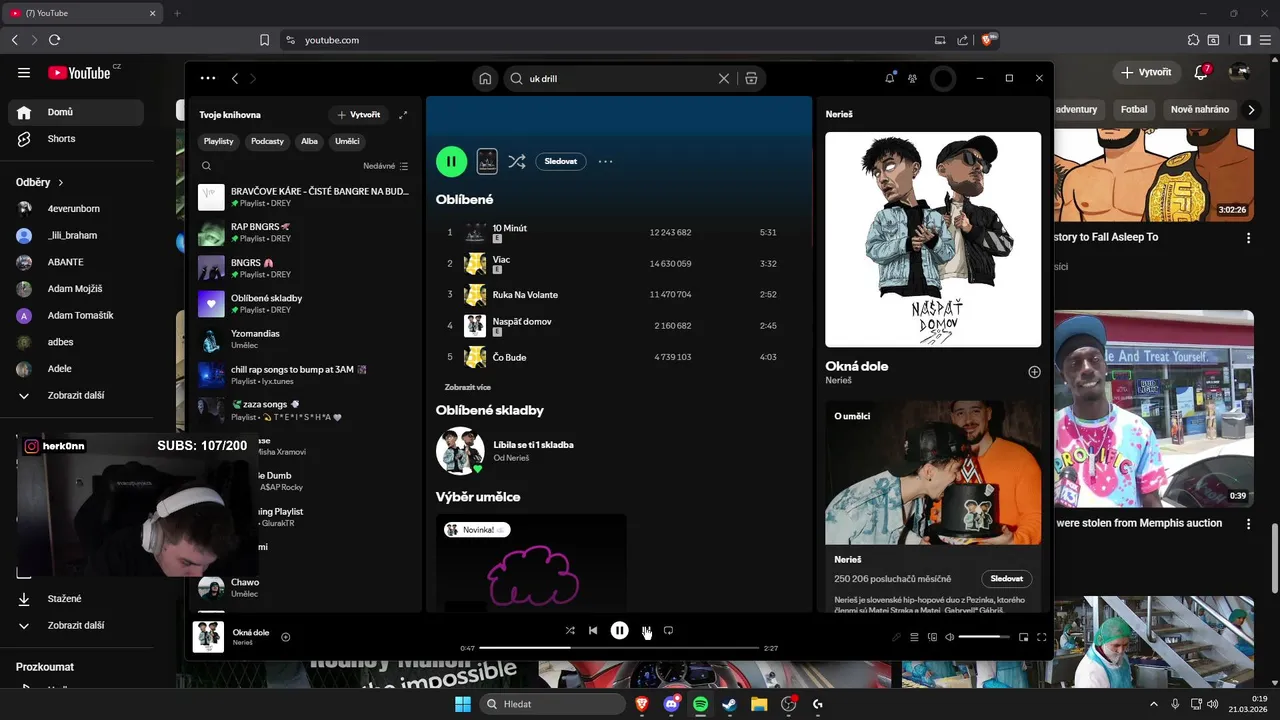The image size is (1280, 720).
Task: Open the YouTube notifications bell
Action: [1202, 72]
